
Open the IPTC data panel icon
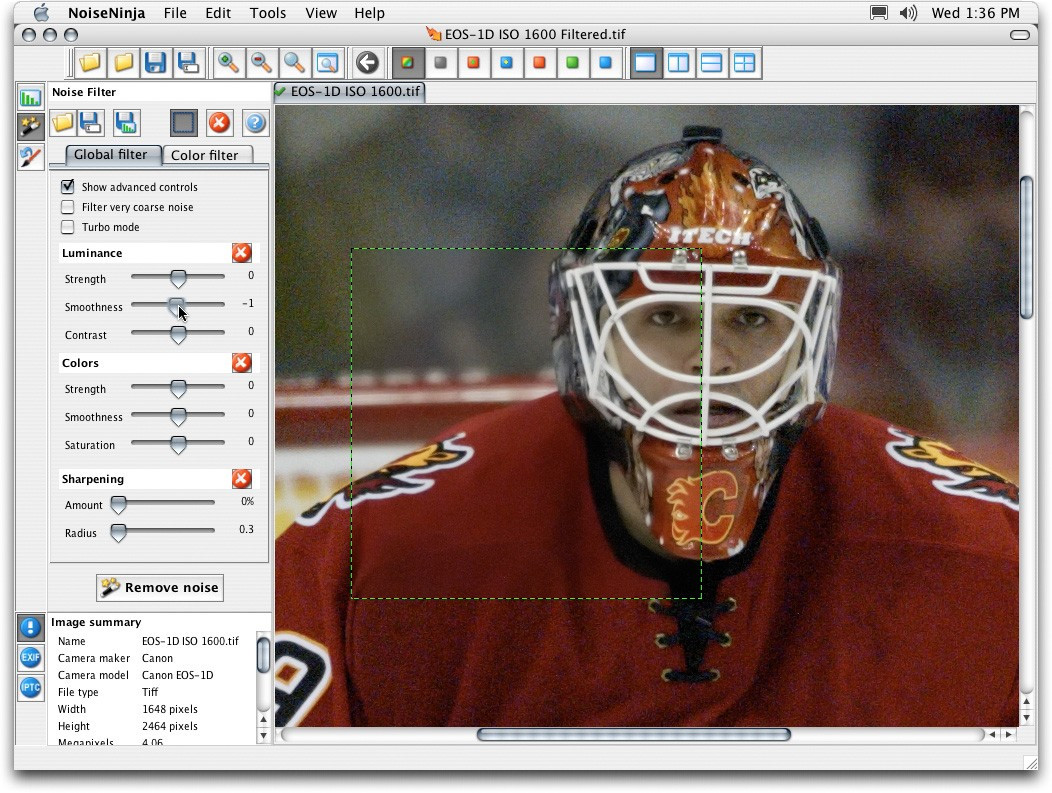pyautogui.click(x=30, y=688)
